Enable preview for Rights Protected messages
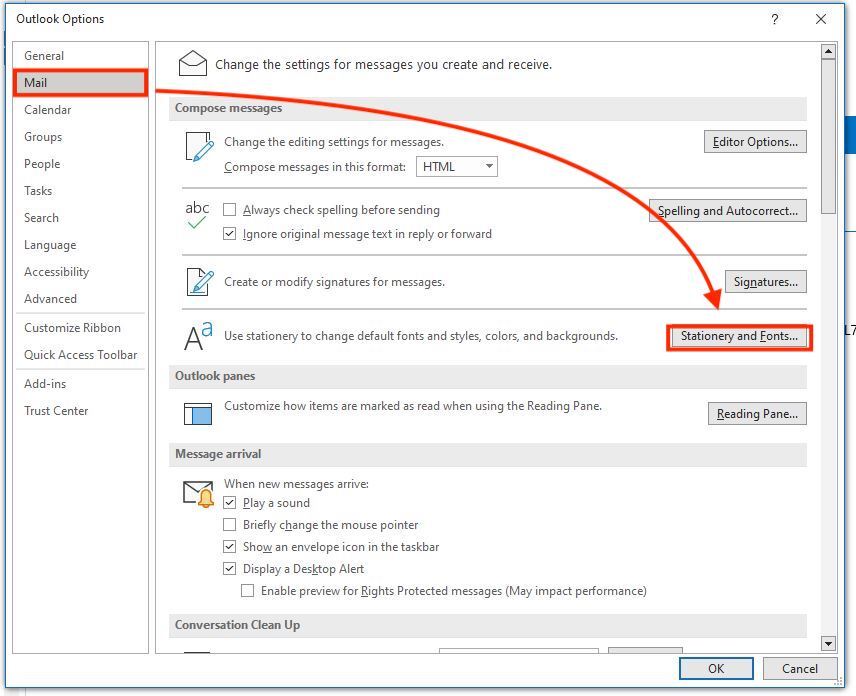Screen dimensions: 856x696 [x=248, y=591]
